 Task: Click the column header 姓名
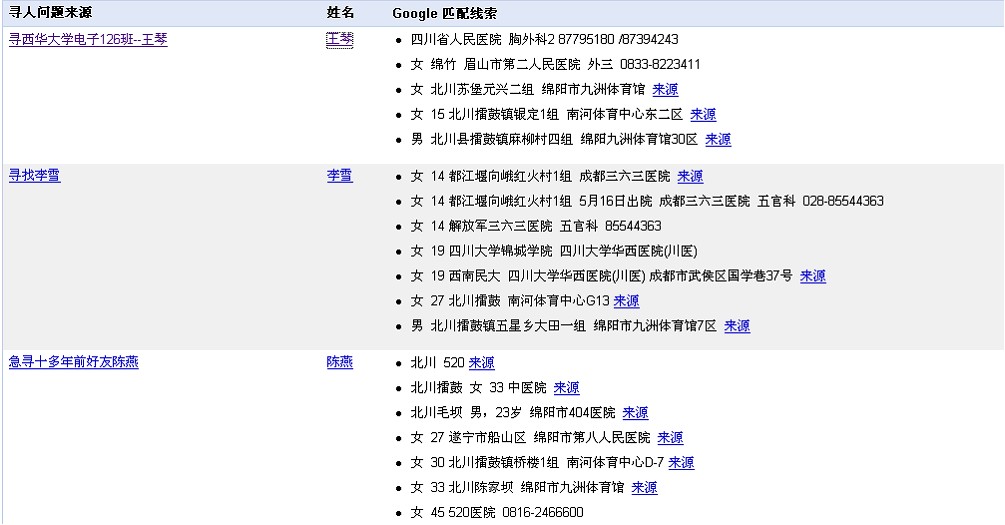340,12
